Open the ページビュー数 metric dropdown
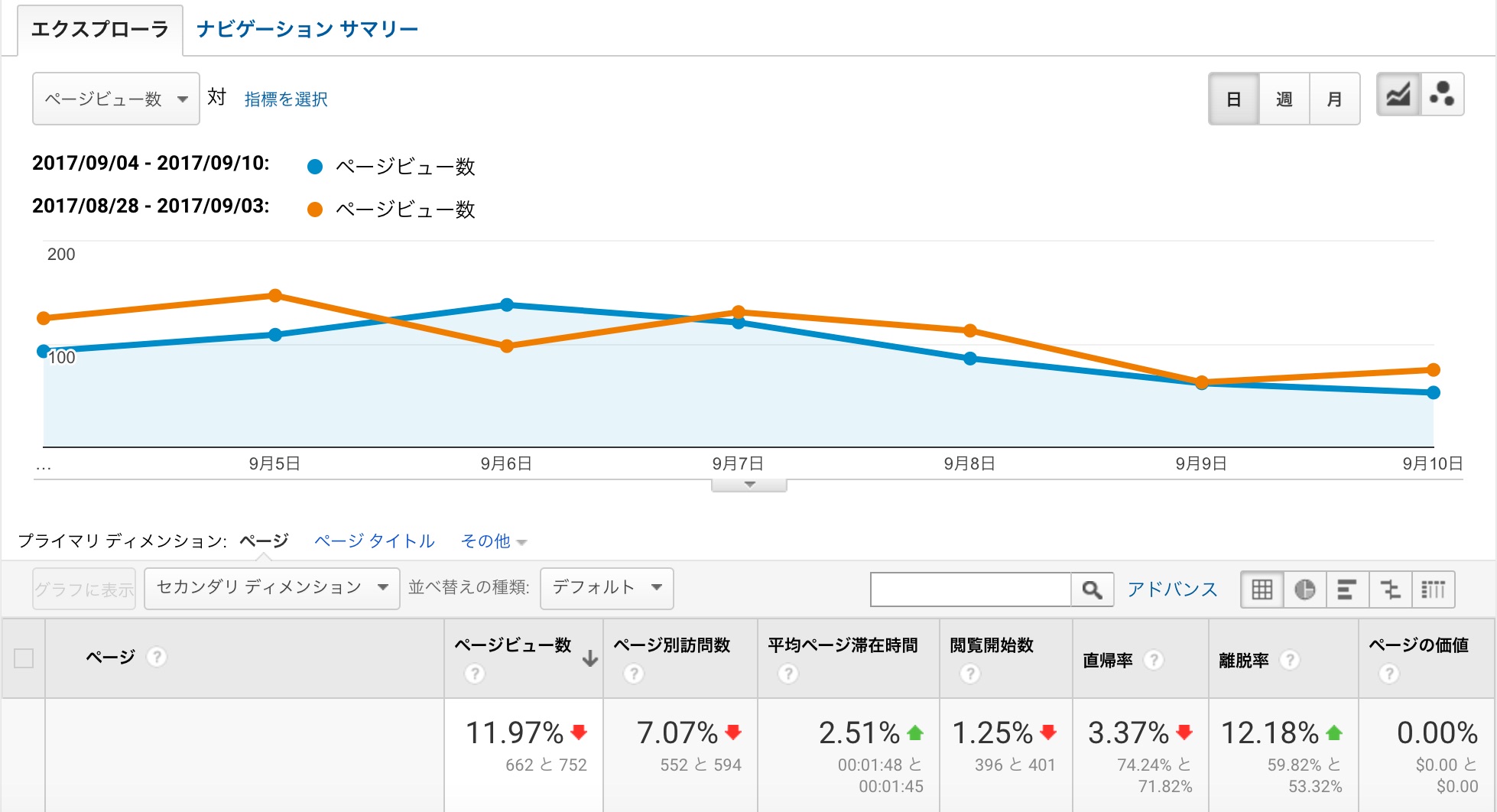 click(115, 99)
